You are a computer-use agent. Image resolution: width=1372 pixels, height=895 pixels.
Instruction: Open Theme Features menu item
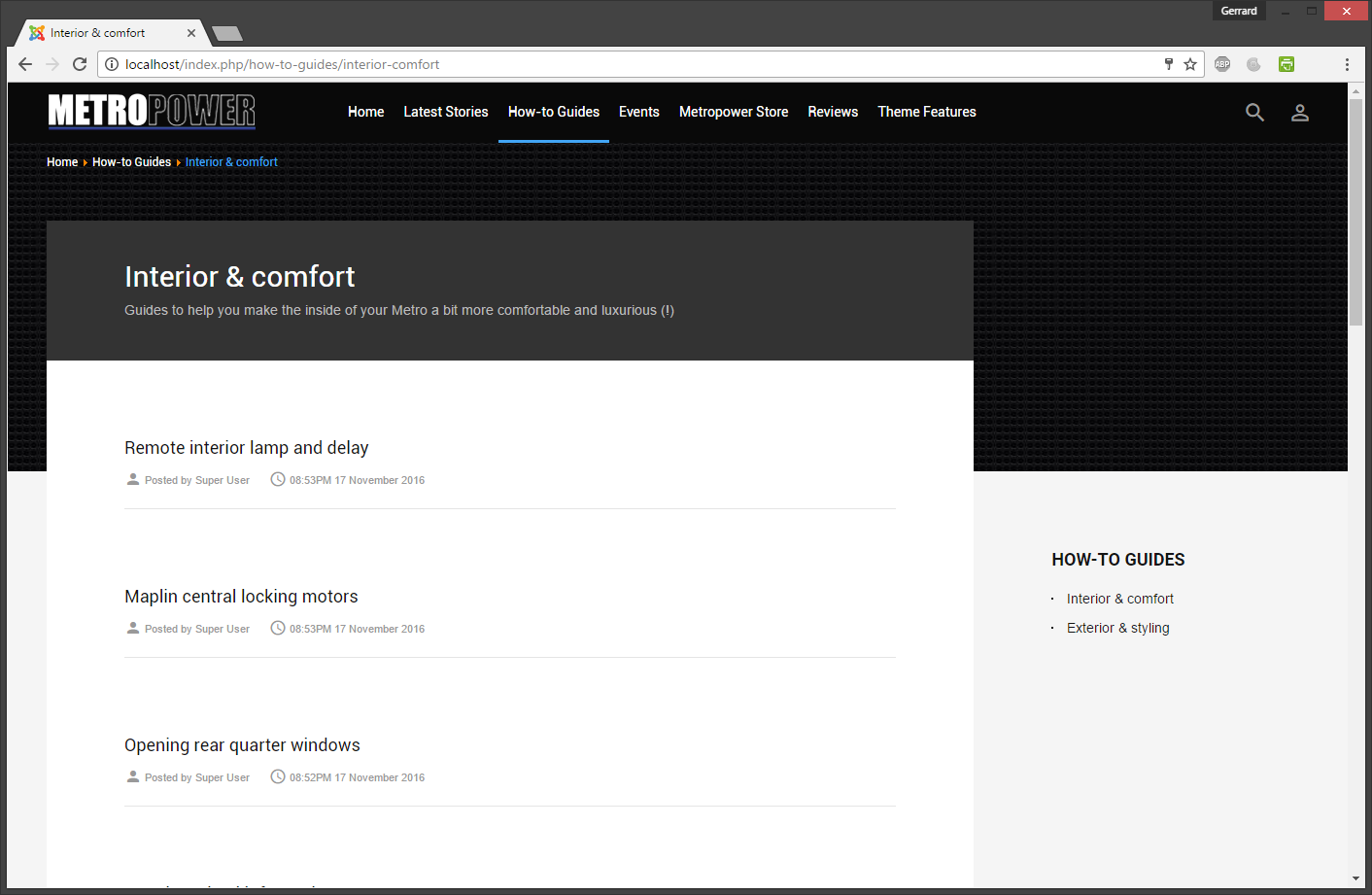pos(927,112)
